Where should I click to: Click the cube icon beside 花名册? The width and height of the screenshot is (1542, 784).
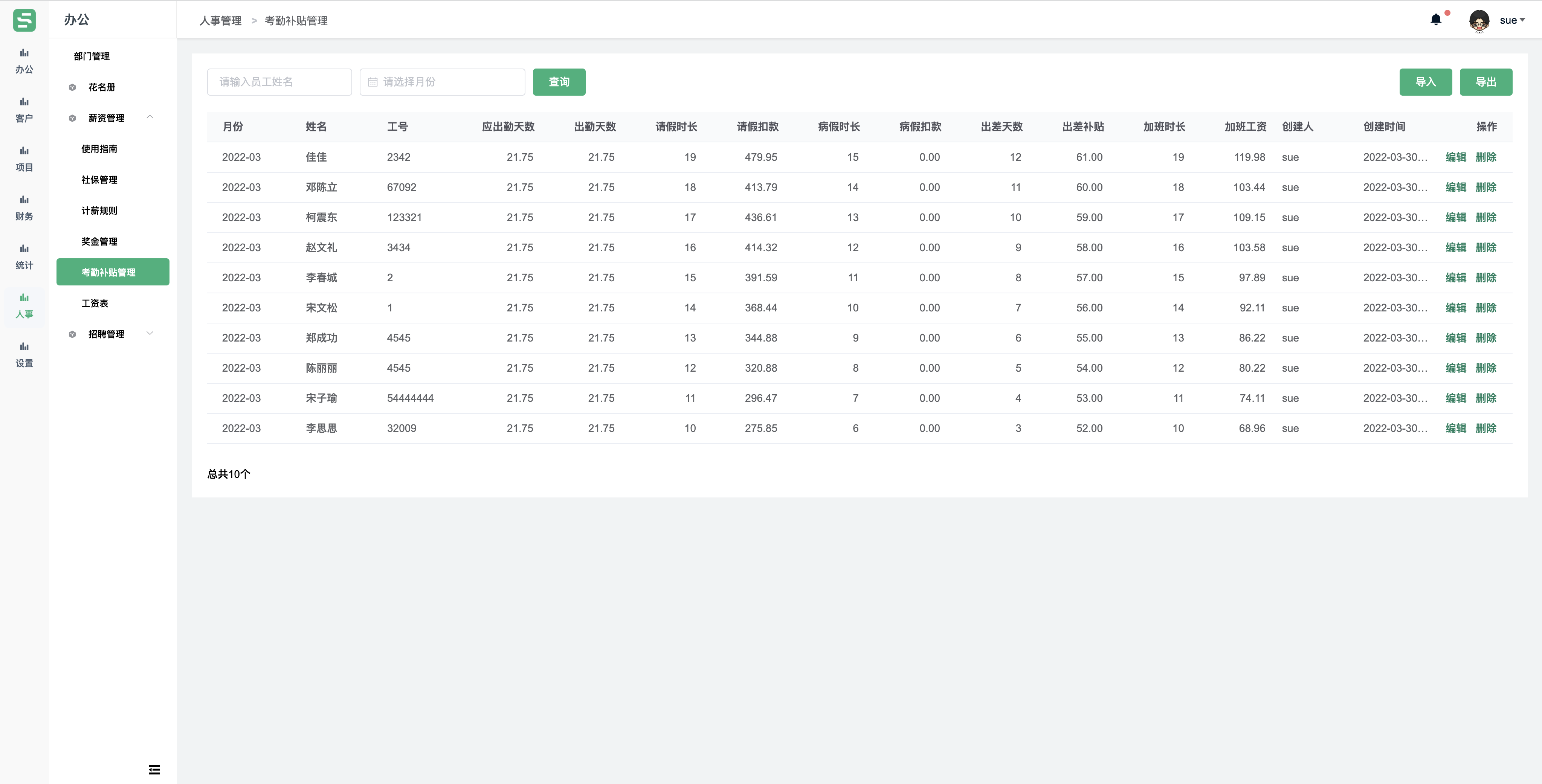[x=72, y=87]
